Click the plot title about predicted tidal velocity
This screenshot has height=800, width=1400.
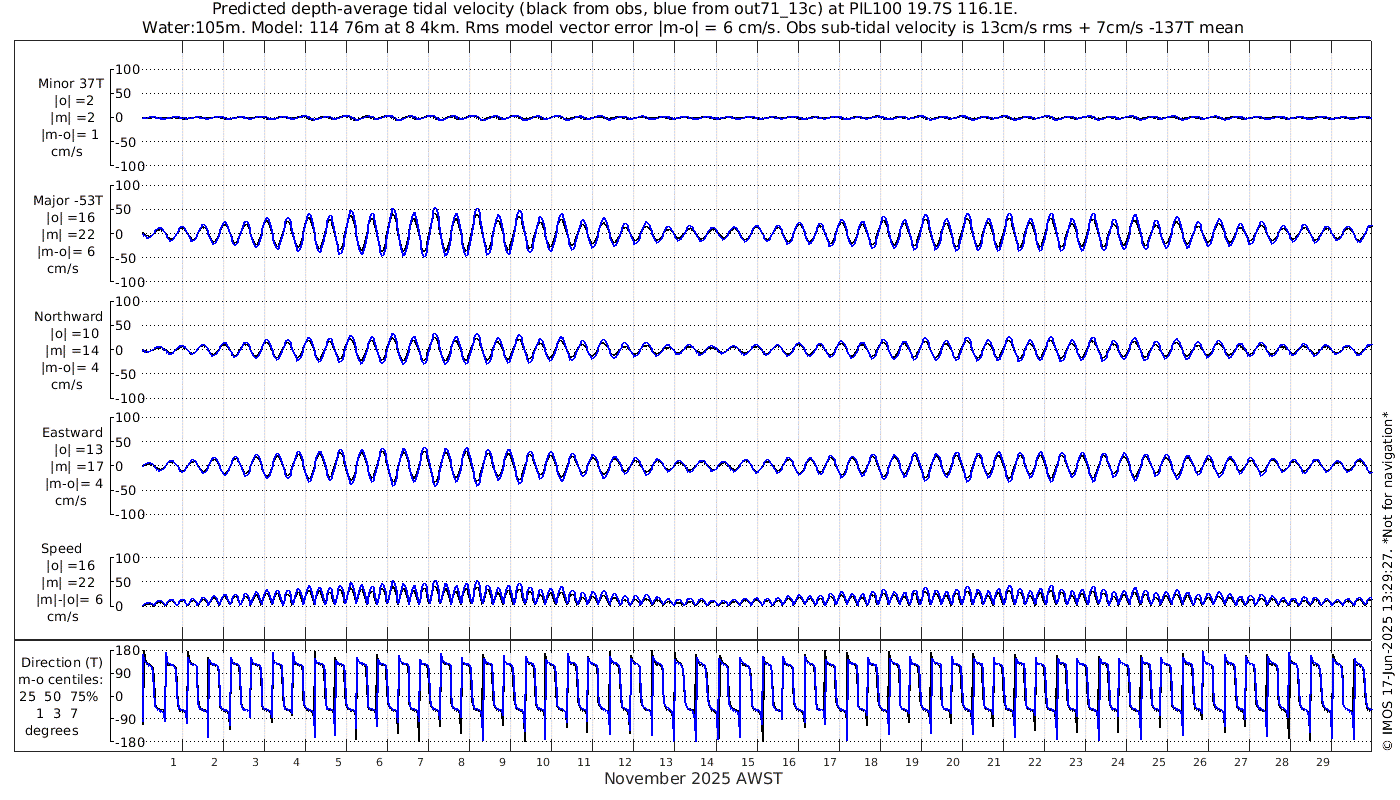(x=614, y=9)
